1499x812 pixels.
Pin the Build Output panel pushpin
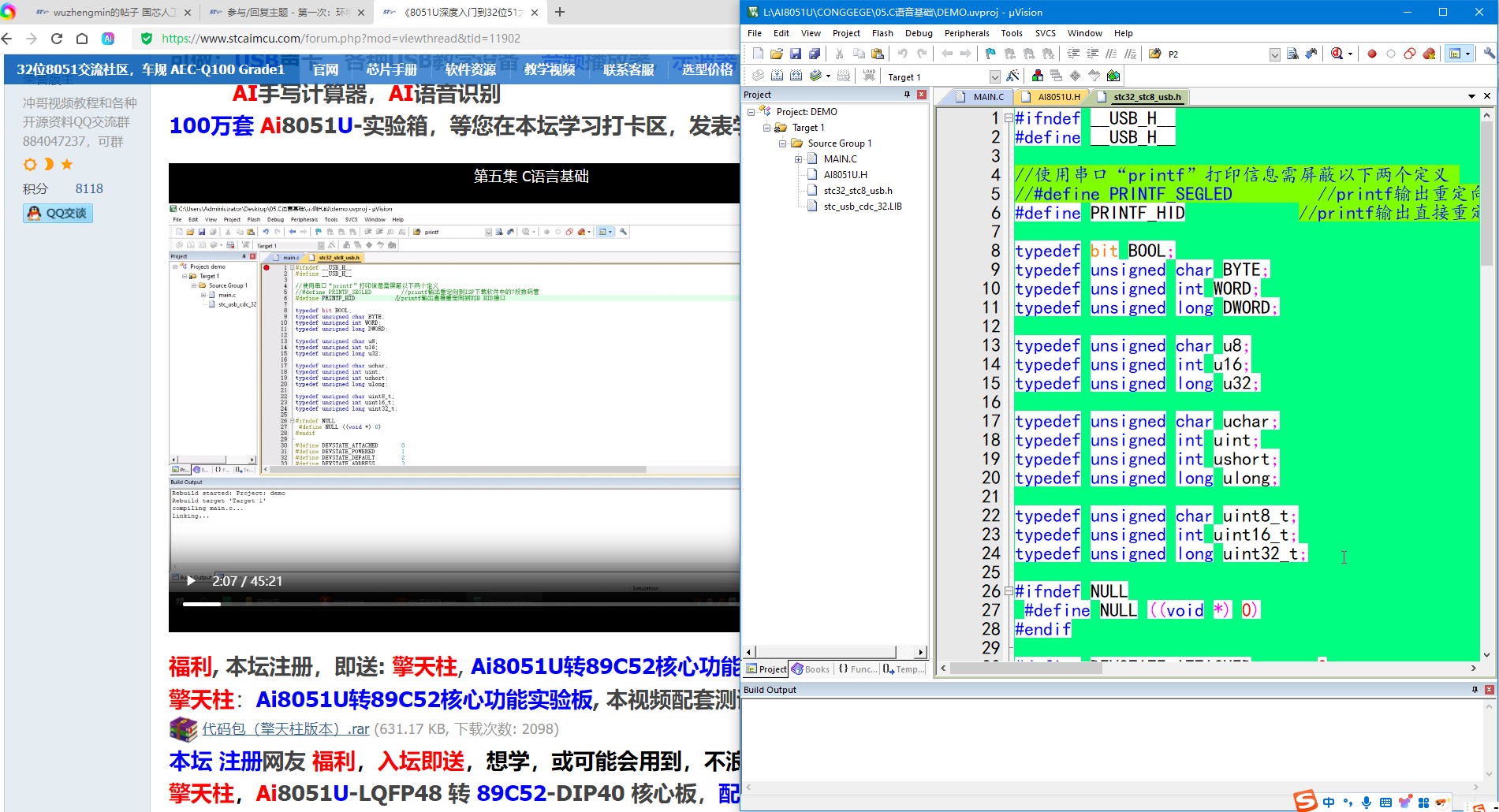click(x=1475, y=690)
